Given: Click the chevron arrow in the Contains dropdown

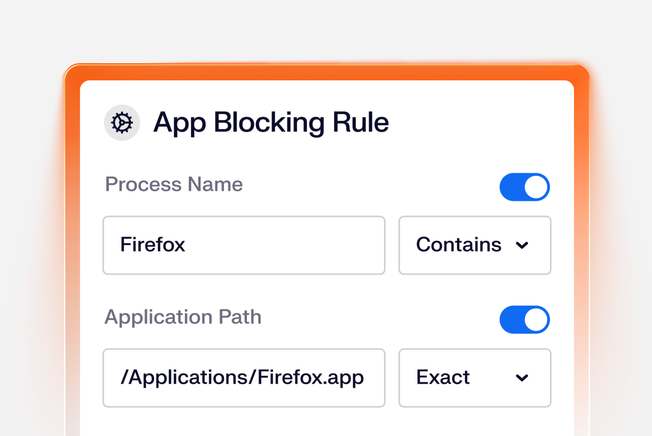Looking at the screenshot, I should coord(522,246).
